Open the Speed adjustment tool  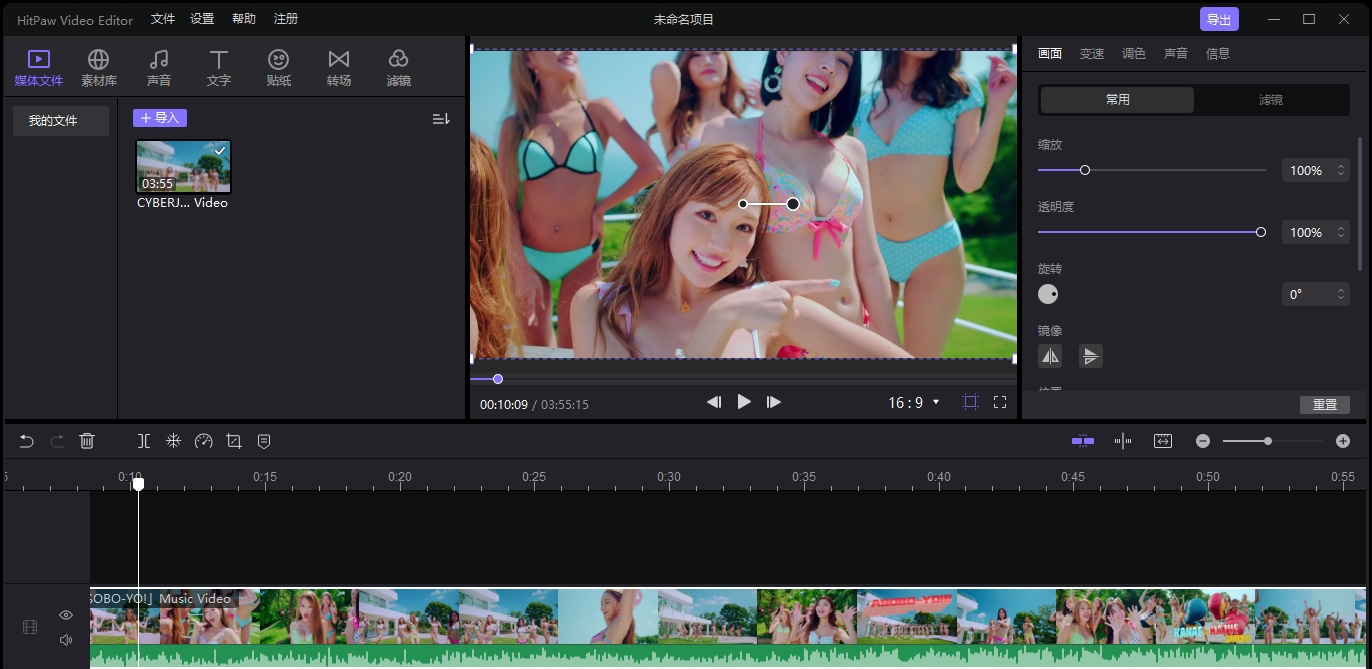(x=204, y=440)
